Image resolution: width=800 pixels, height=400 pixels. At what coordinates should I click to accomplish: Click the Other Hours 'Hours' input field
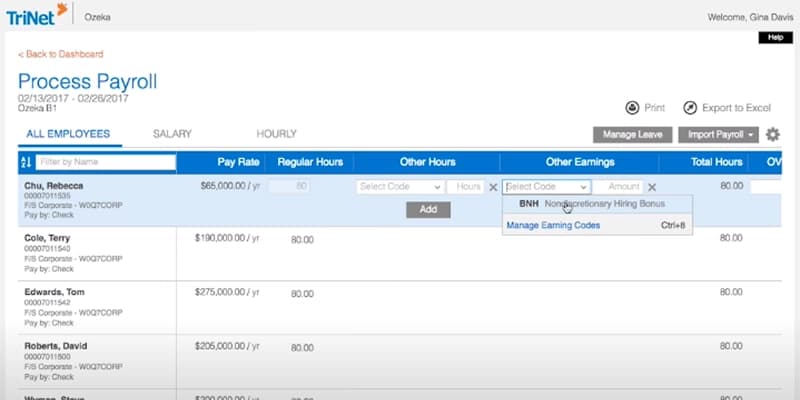[465, 187]
